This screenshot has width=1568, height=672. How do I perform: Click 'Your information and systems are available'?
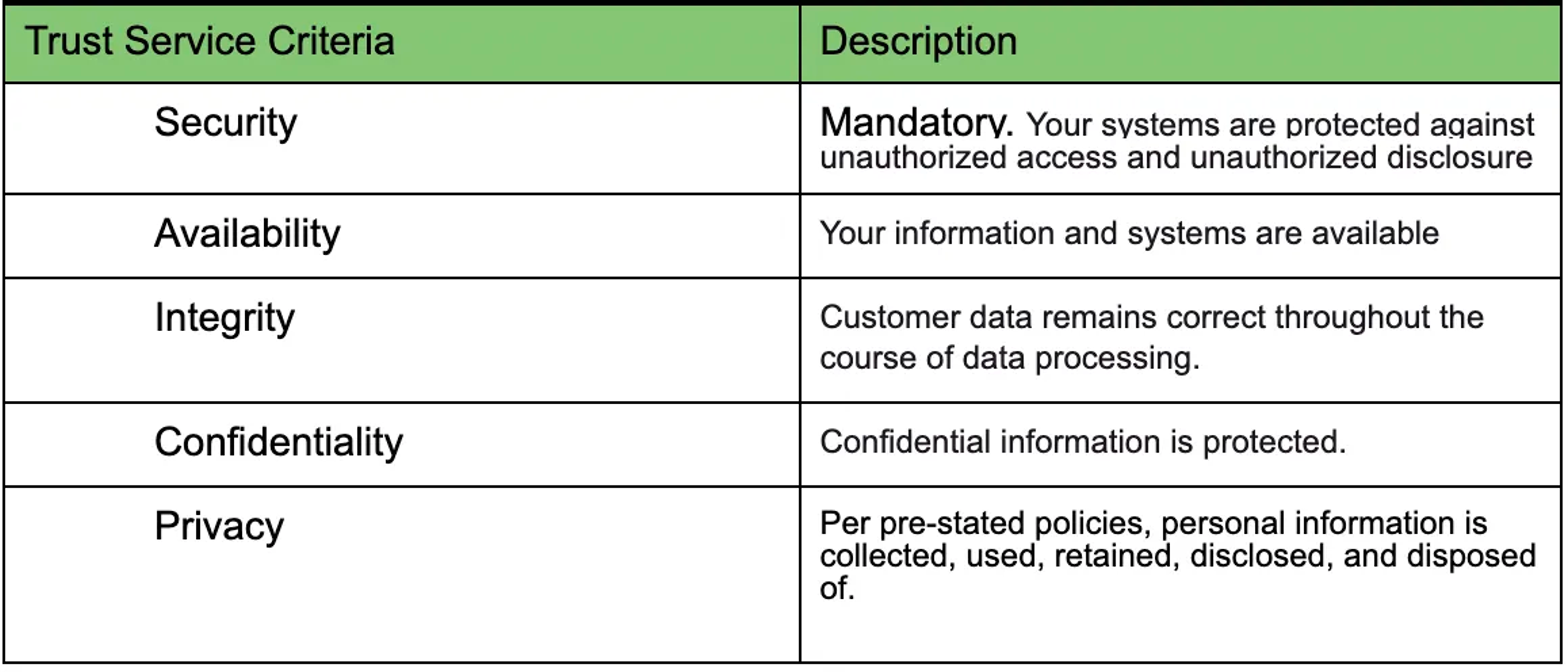click(x=1129, y=234)
